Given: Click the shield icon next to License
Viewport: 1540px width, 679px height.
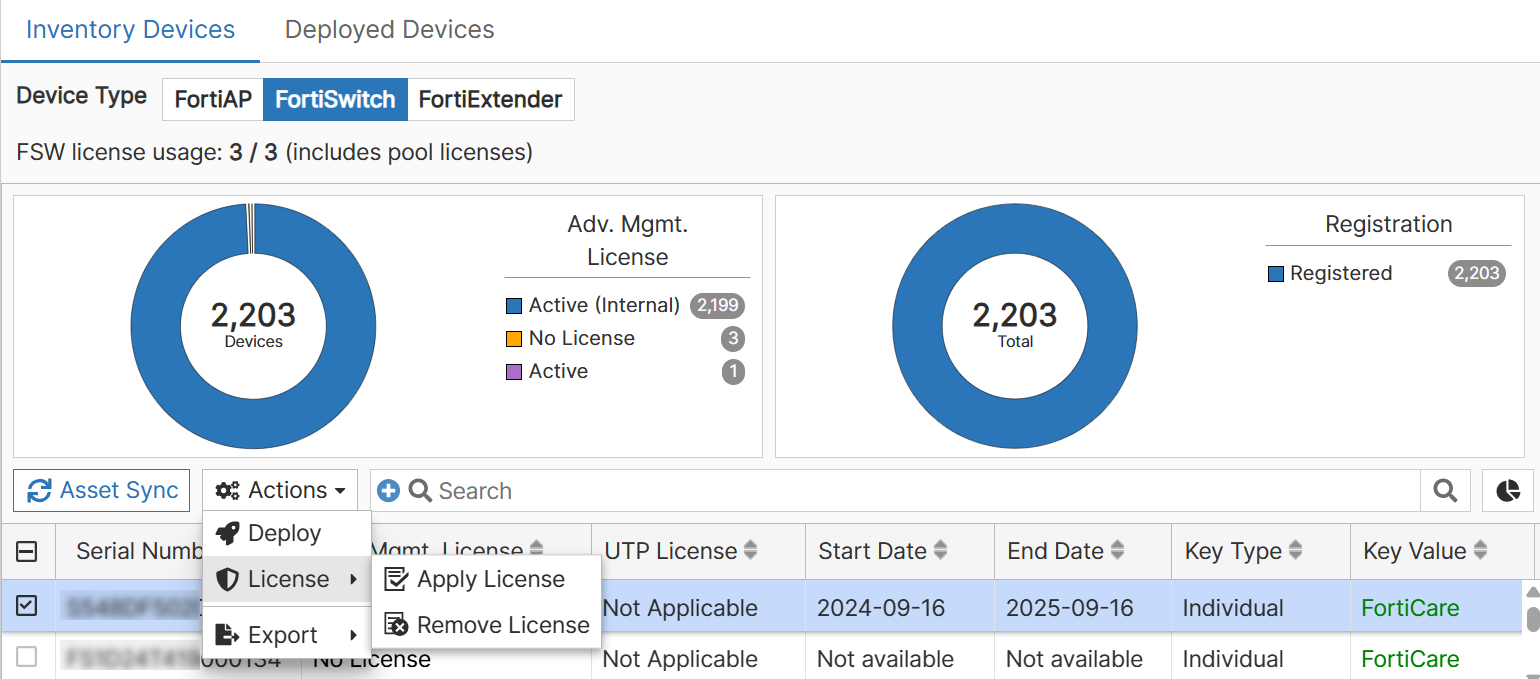Looking at the screenshot, I should pos(226,578).
